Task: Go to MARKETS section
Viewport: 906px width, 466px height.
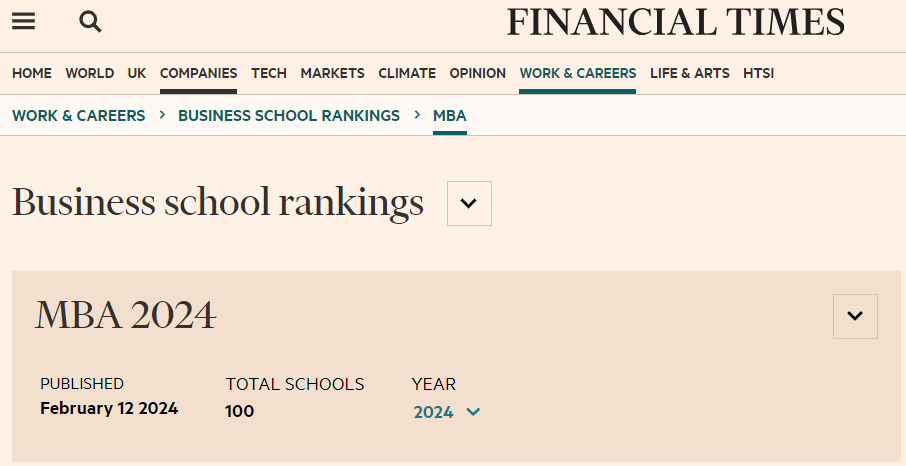Action: (332, 73)
